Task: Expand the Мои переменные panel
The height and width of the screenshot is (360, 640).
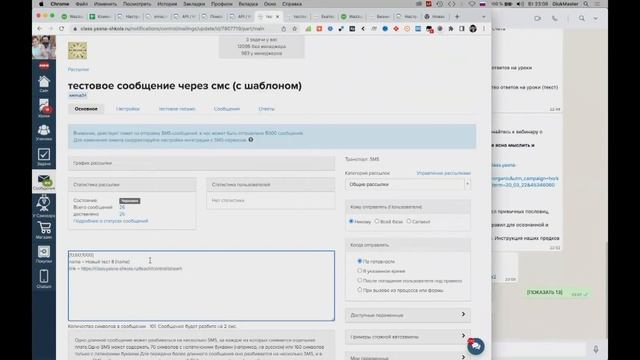Action: click(x=408, y=357)
